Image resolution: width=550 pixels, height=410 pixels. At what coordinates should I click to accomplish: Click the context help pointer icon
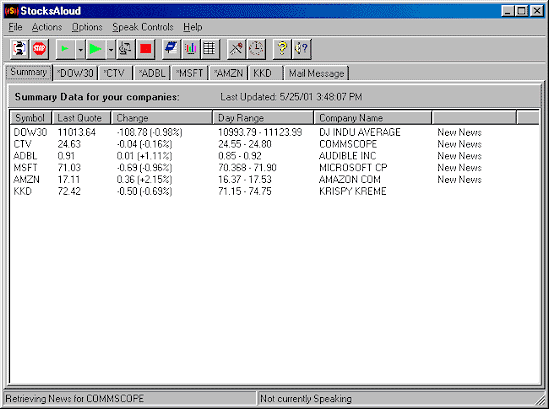pos(302,49)
